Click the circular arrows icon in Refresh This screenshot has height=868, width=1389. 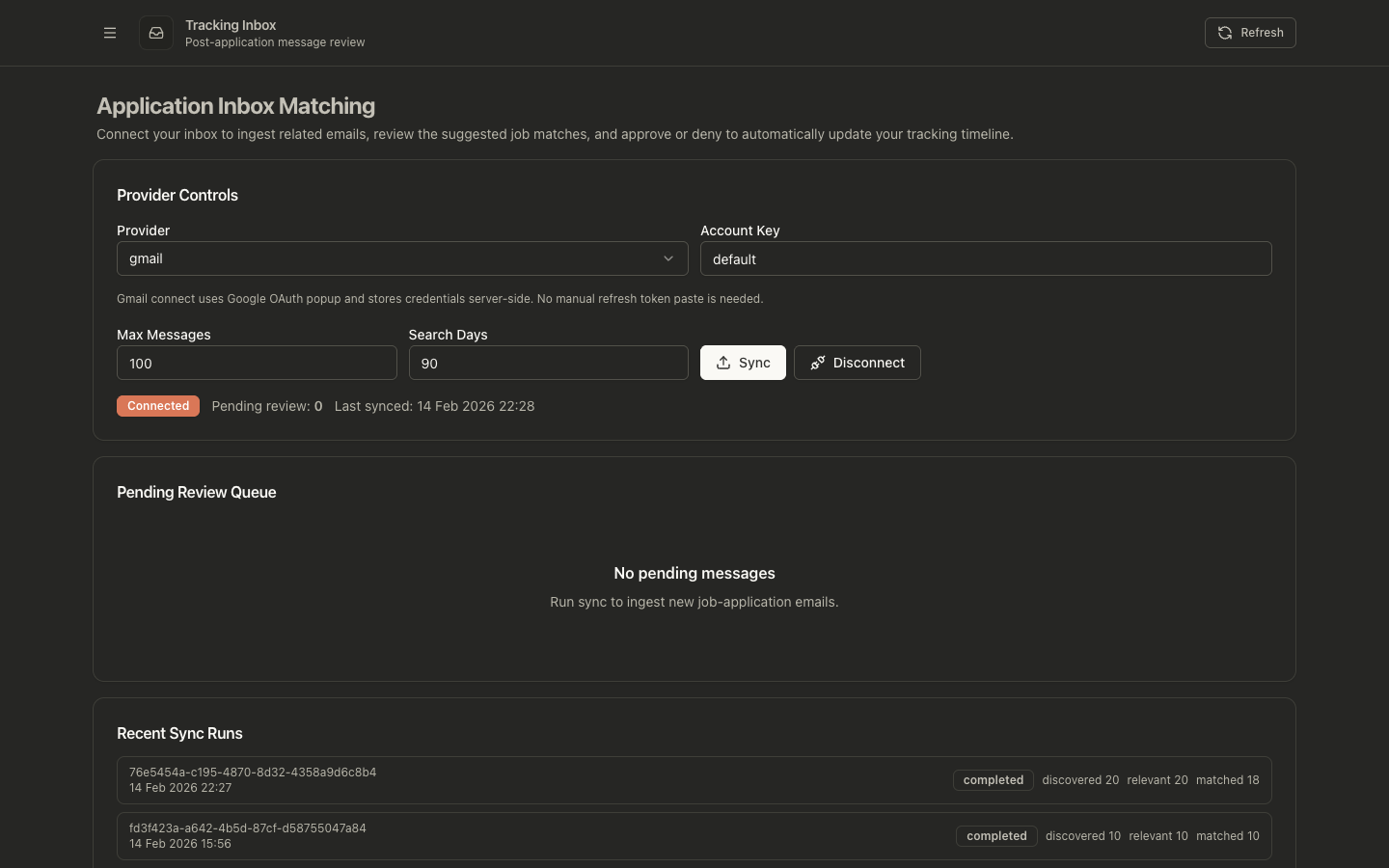click(x=1225, y=33)
